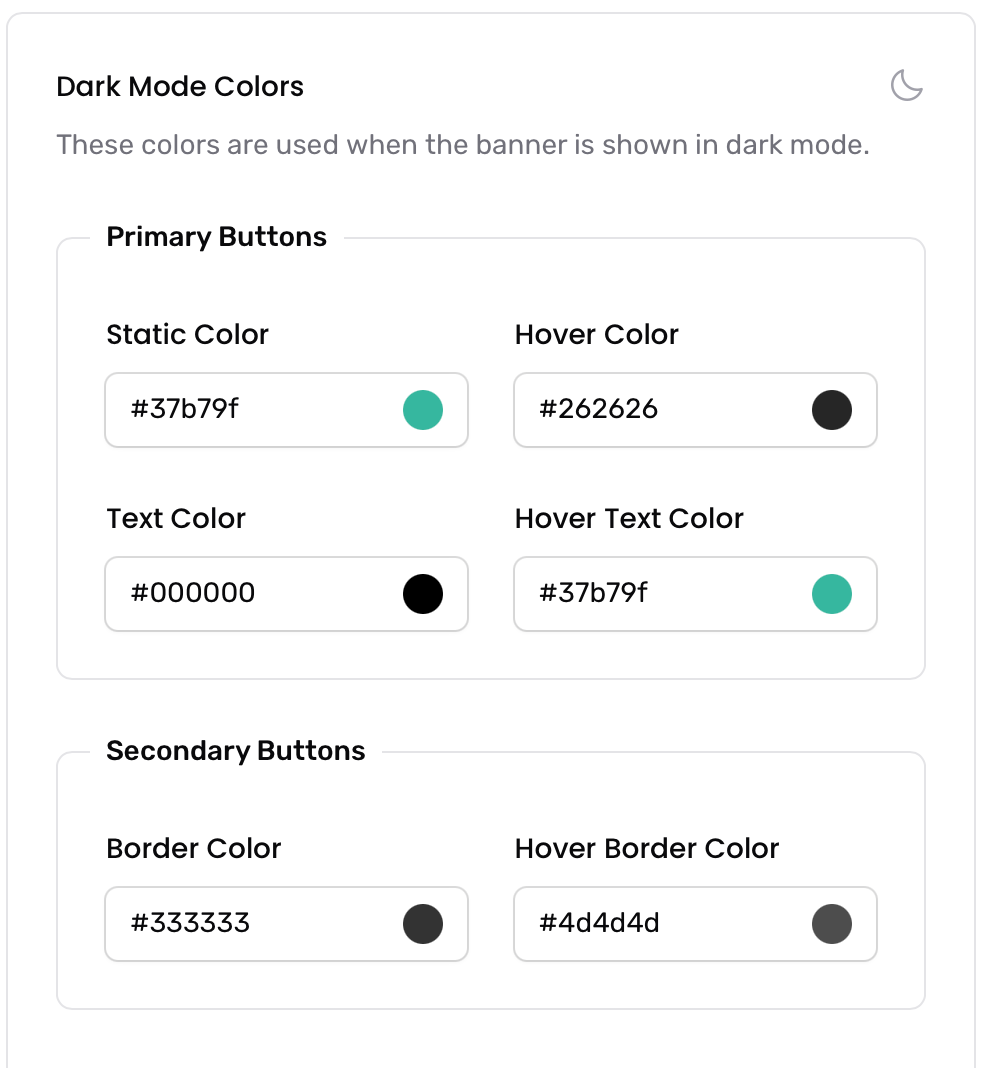The image size is (984, 1068).
Task: Click the Hover Text Color label
Action: pos(629,518)
